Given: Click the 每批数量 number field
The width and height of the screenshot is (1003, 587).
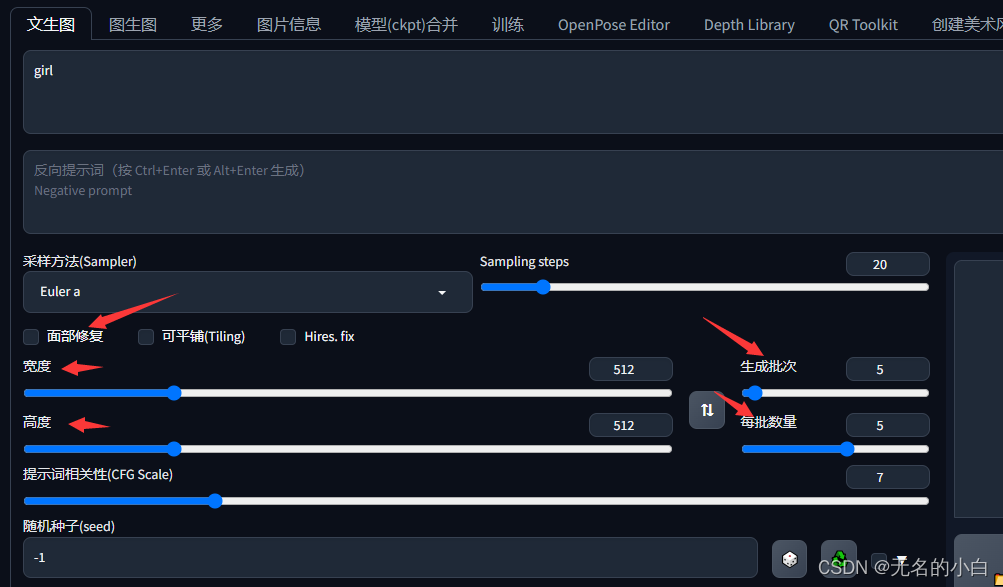Looking at the screenshot, I should click(x=888, y=425).
